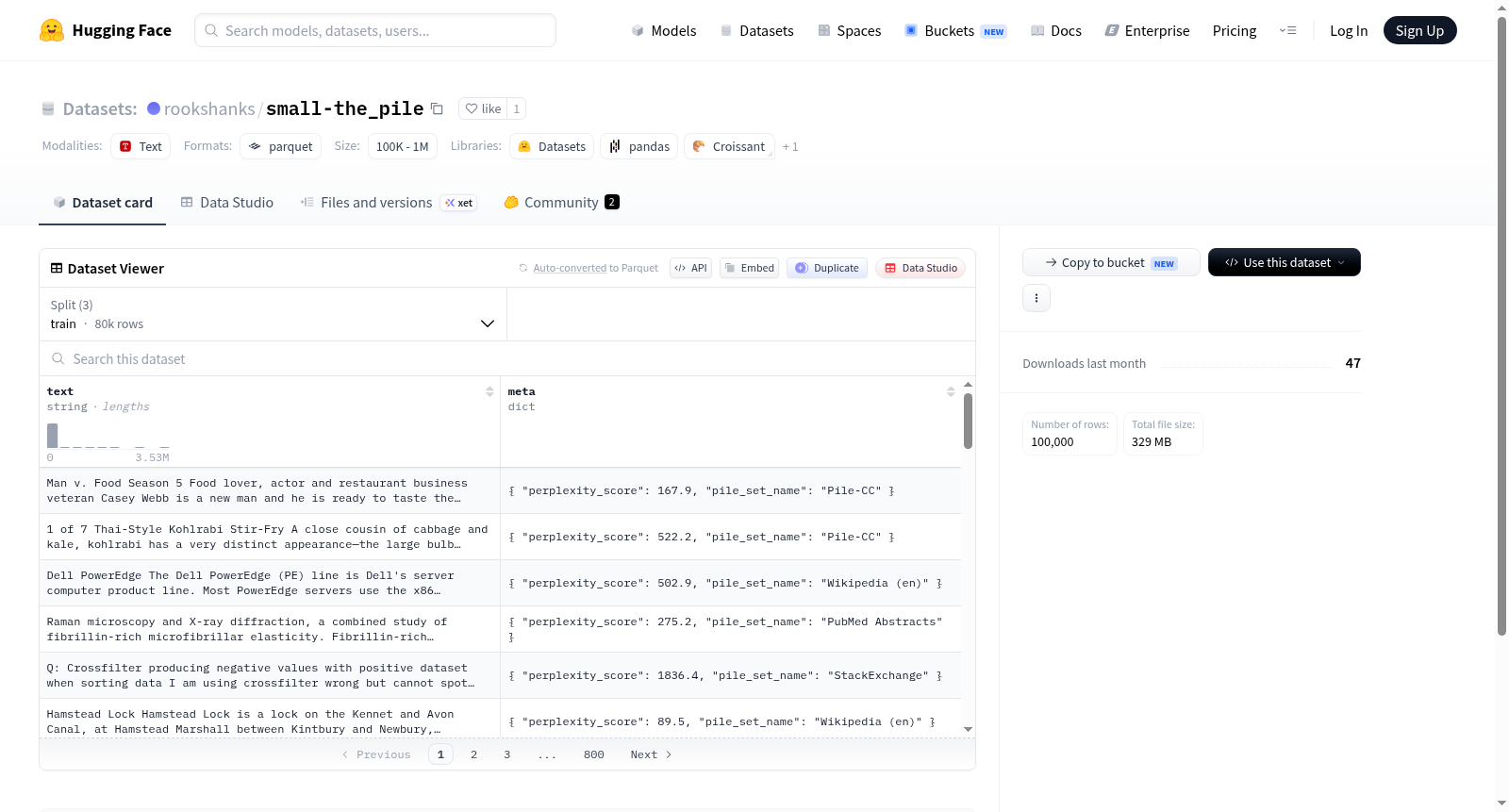Open Models in the top navigation
1509x812 pixels.
(x=664, y=30)
